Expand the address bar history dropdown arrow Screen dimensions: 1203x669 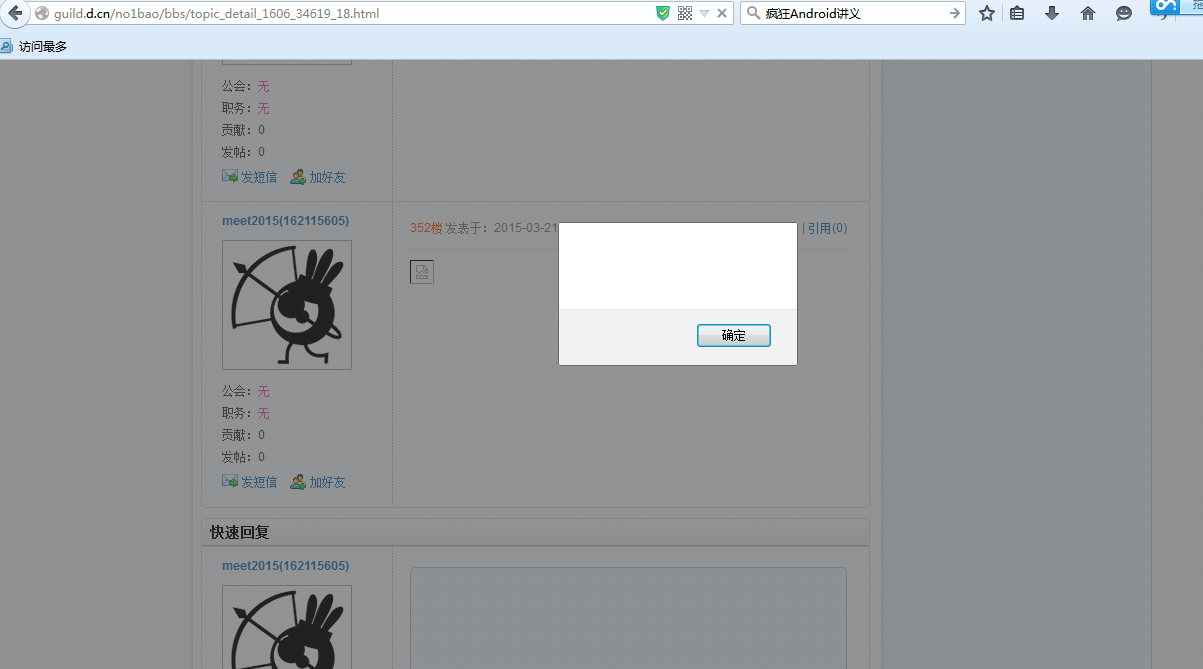[x=704, y=14]
